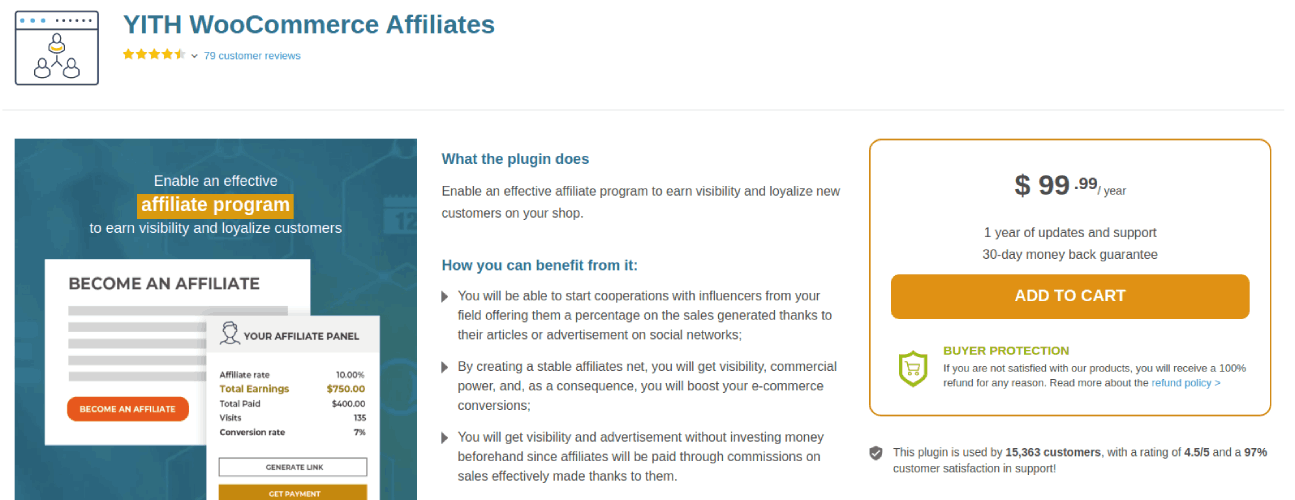Click triangle bullet before stable affiliates net point

pyautogui.click(x=445, y=368)
